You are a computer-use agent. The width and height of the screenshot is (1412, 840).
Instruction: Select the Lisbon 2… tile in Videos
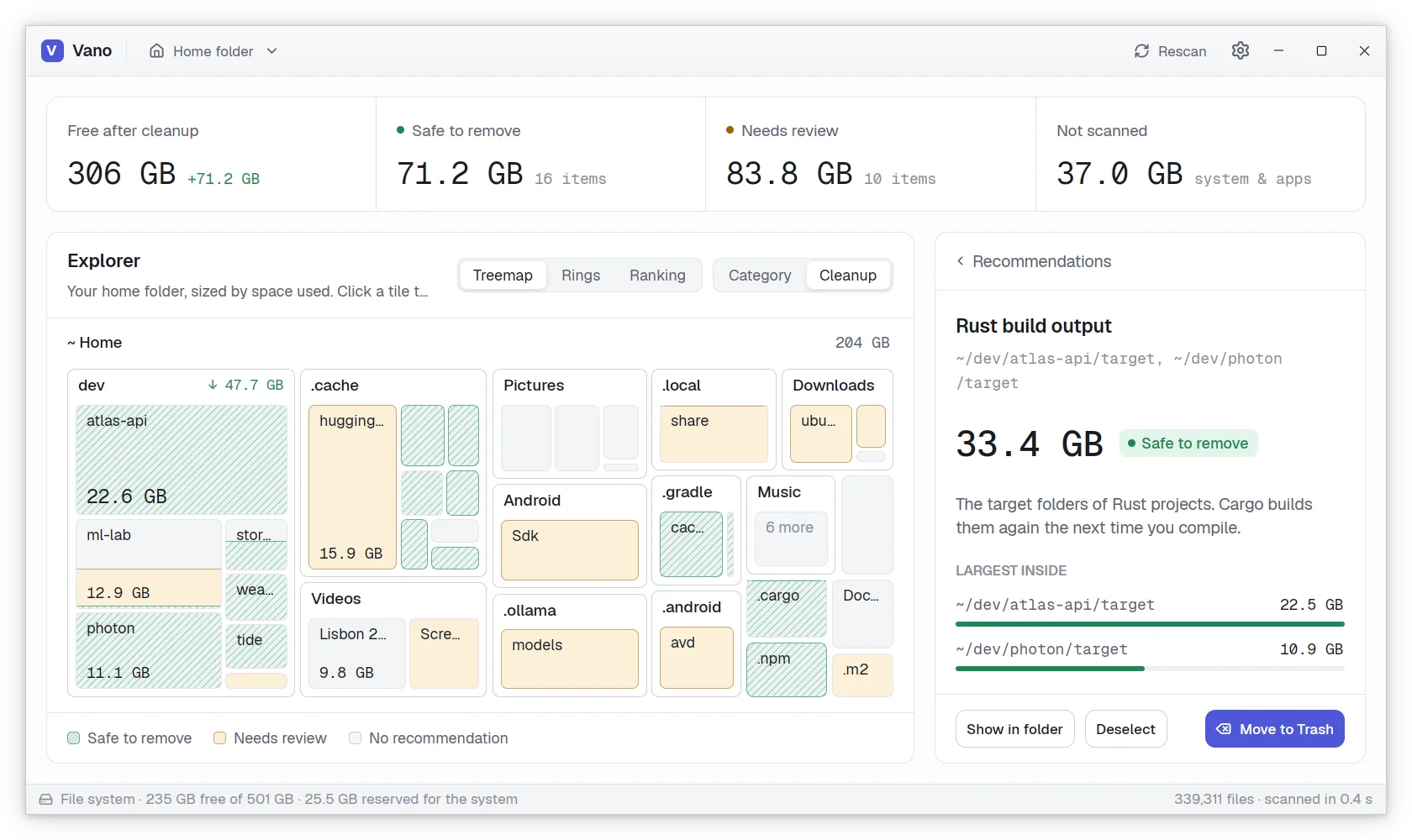[357, 654]
